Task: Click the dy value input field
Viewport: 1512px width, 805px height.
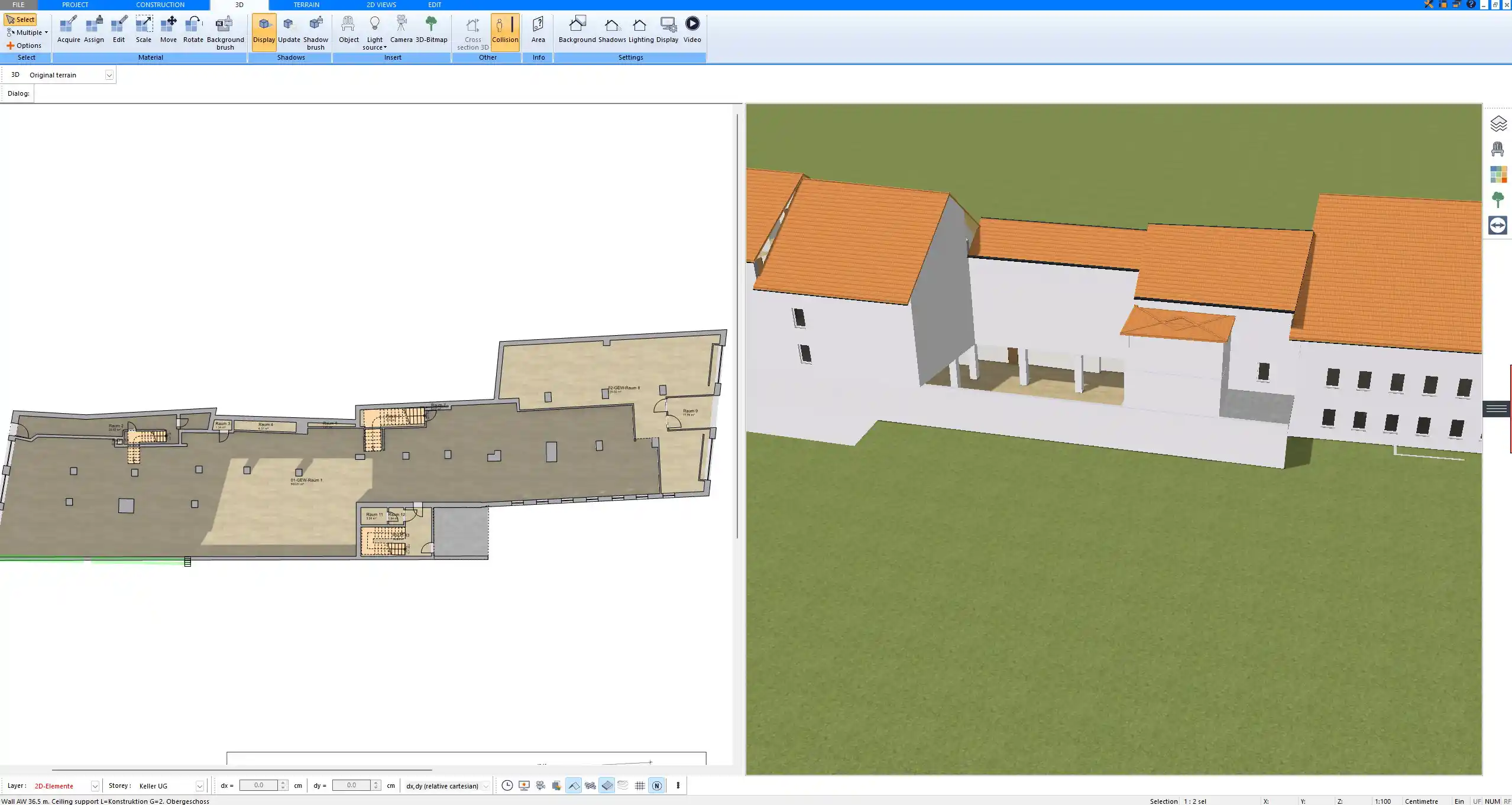Action: pos(351,785)
